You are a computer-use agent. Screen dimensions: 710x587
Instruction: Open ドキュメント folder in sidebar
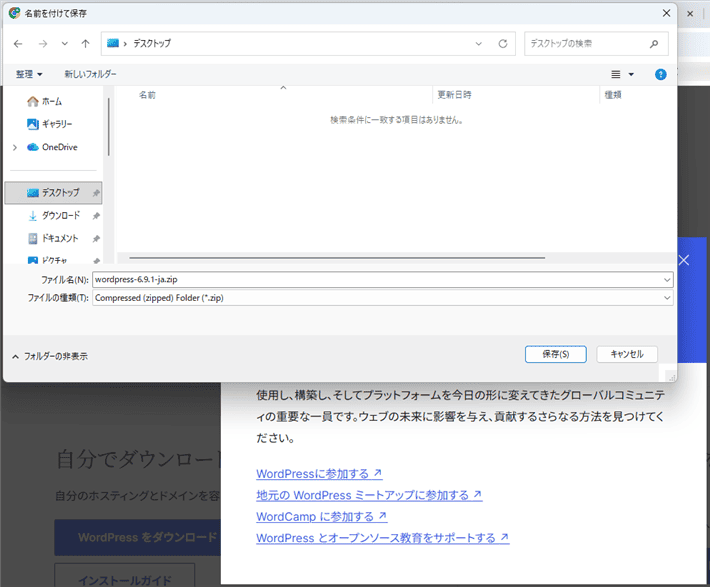[60, 238]
